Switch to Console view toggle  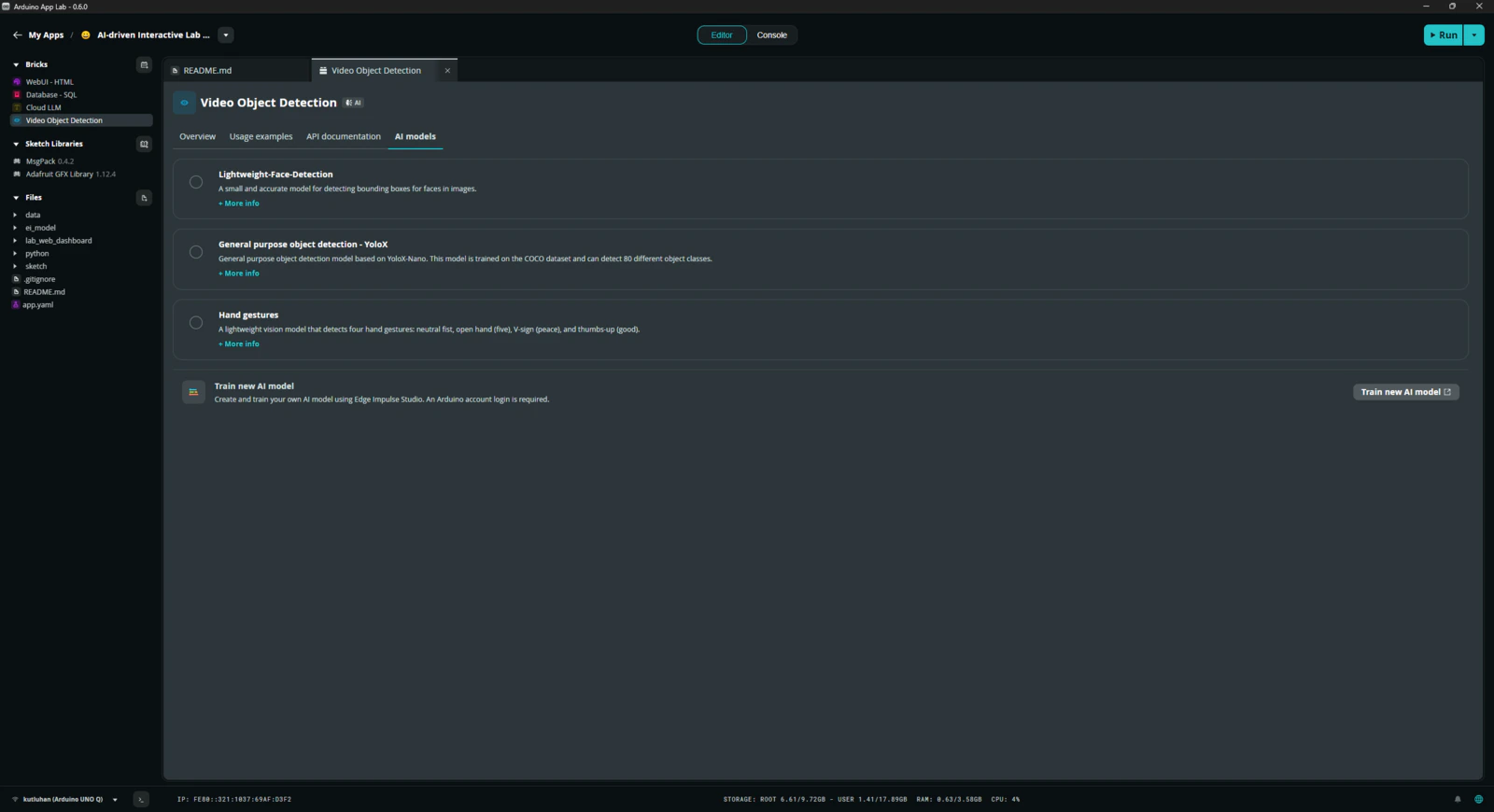(772, 35)
